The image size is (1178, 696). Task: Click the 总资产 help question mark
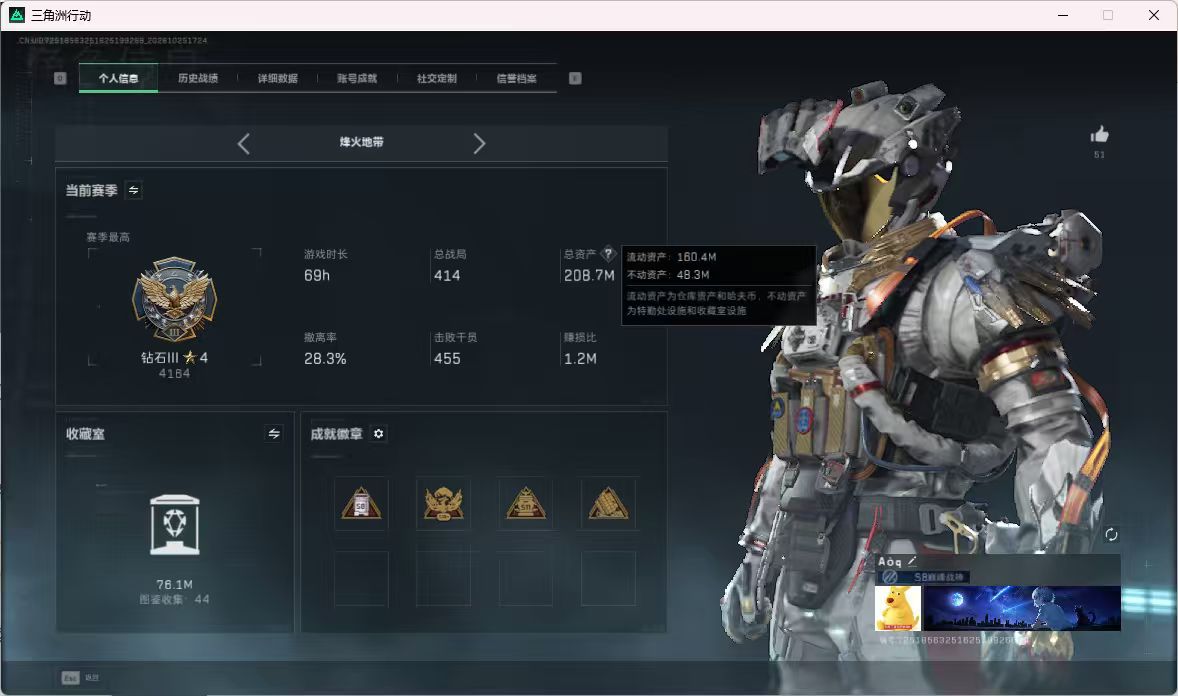609,254
